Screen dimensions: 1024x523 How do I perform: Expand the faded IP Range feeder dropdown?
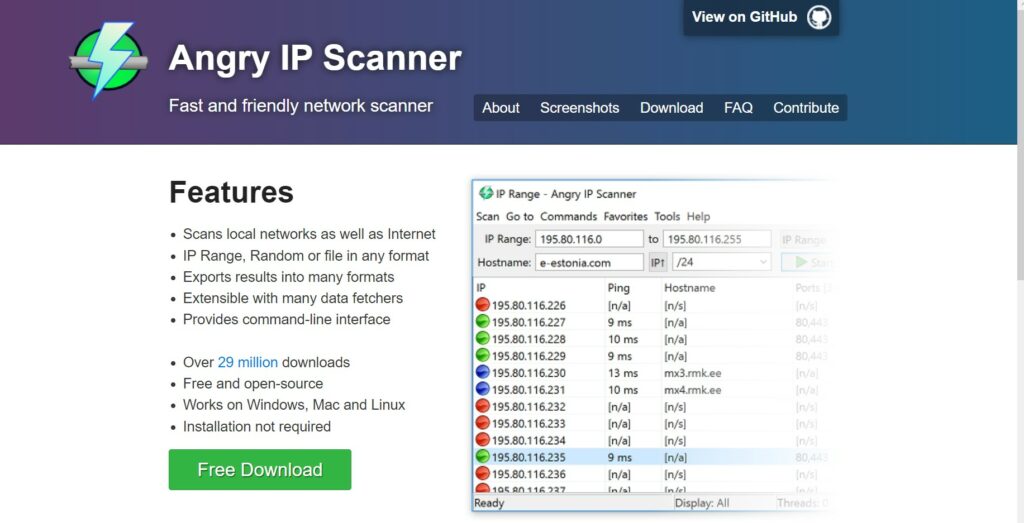point(805,240)
